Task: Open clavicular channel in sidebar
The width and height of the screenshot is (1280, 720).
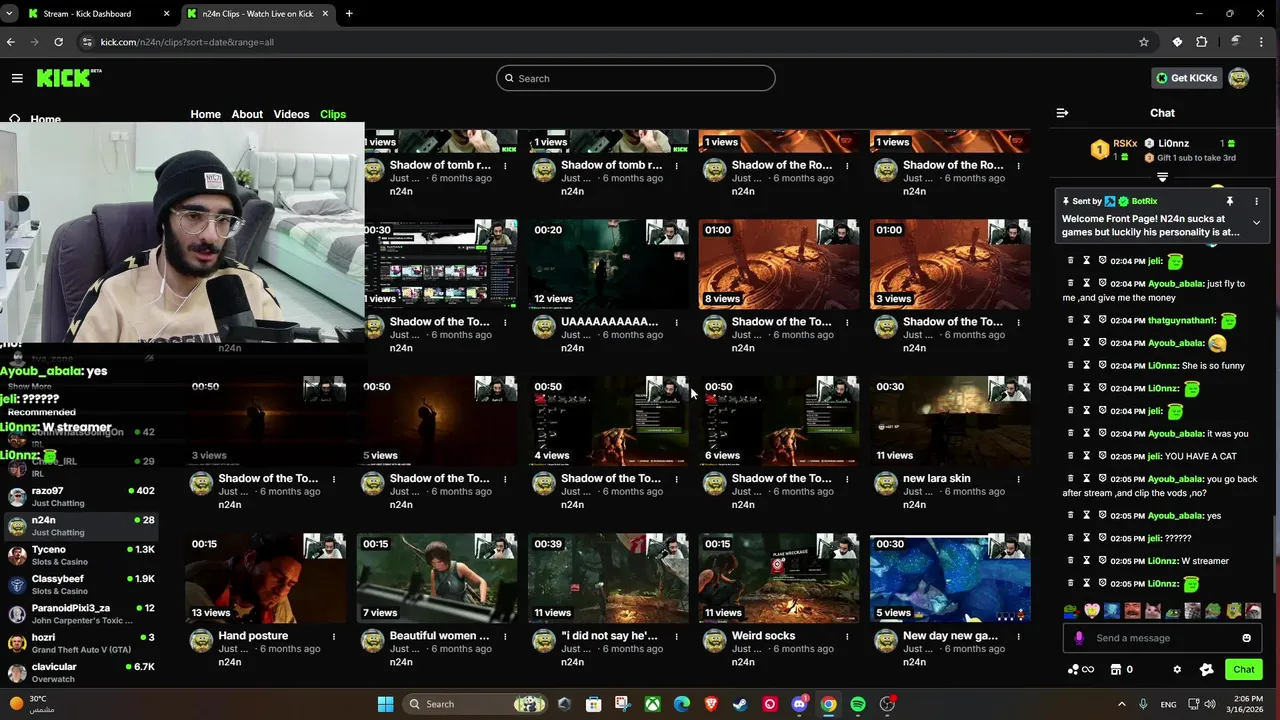Action: point(82,672)
